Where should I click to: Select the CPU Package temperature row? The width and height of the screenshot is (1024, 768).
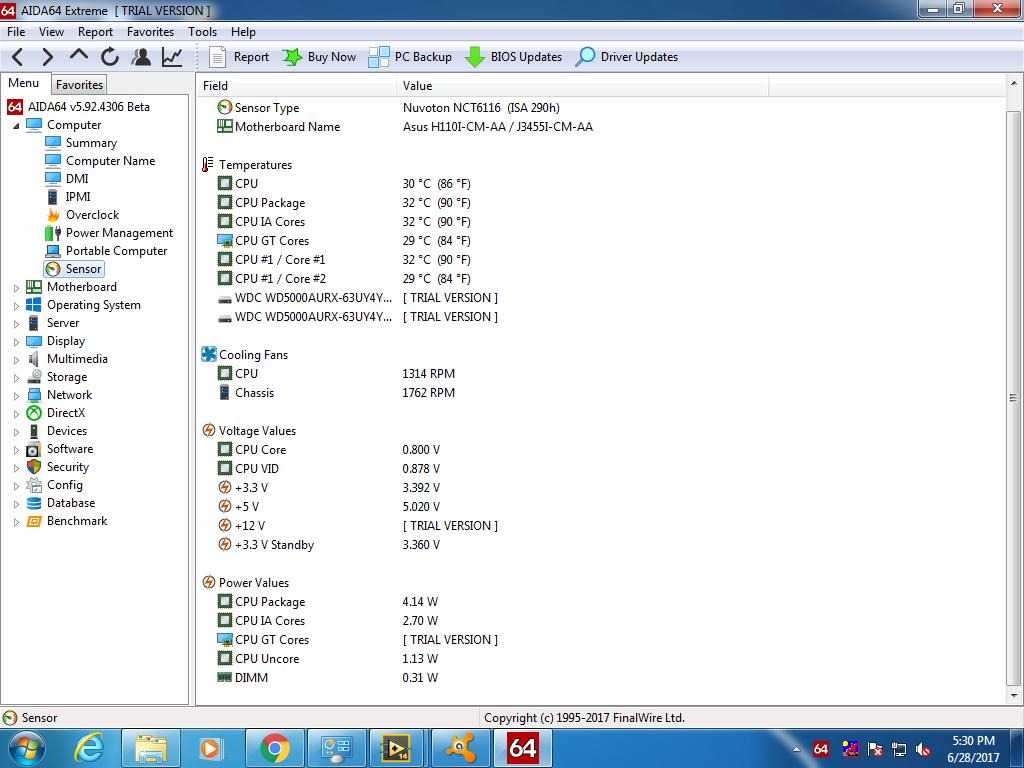tap(600, 202)
